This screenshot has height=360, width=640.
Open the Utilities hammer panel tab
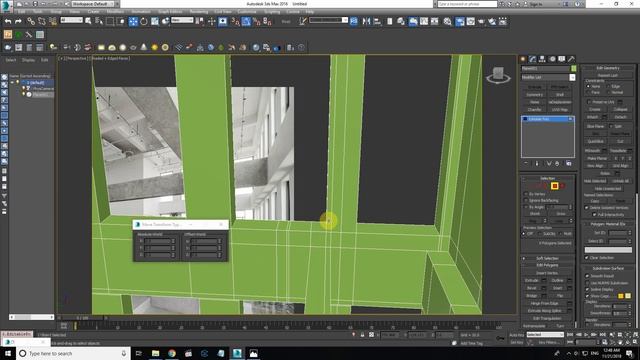571,59
